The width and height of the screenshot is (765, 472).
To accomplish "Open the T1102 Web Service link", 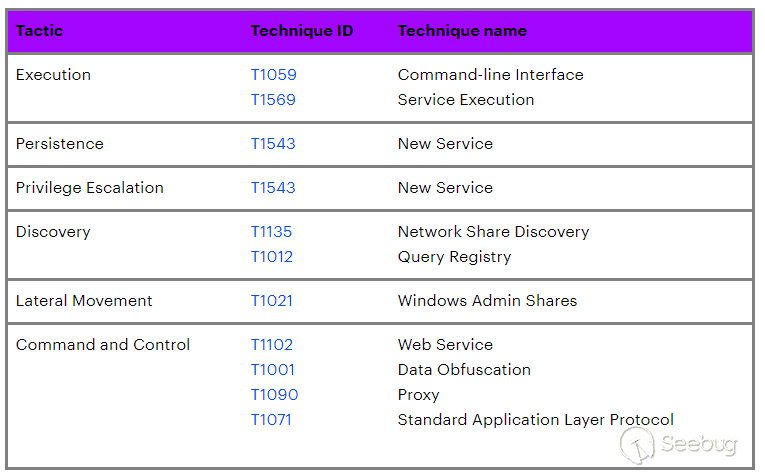I will 271,345.
